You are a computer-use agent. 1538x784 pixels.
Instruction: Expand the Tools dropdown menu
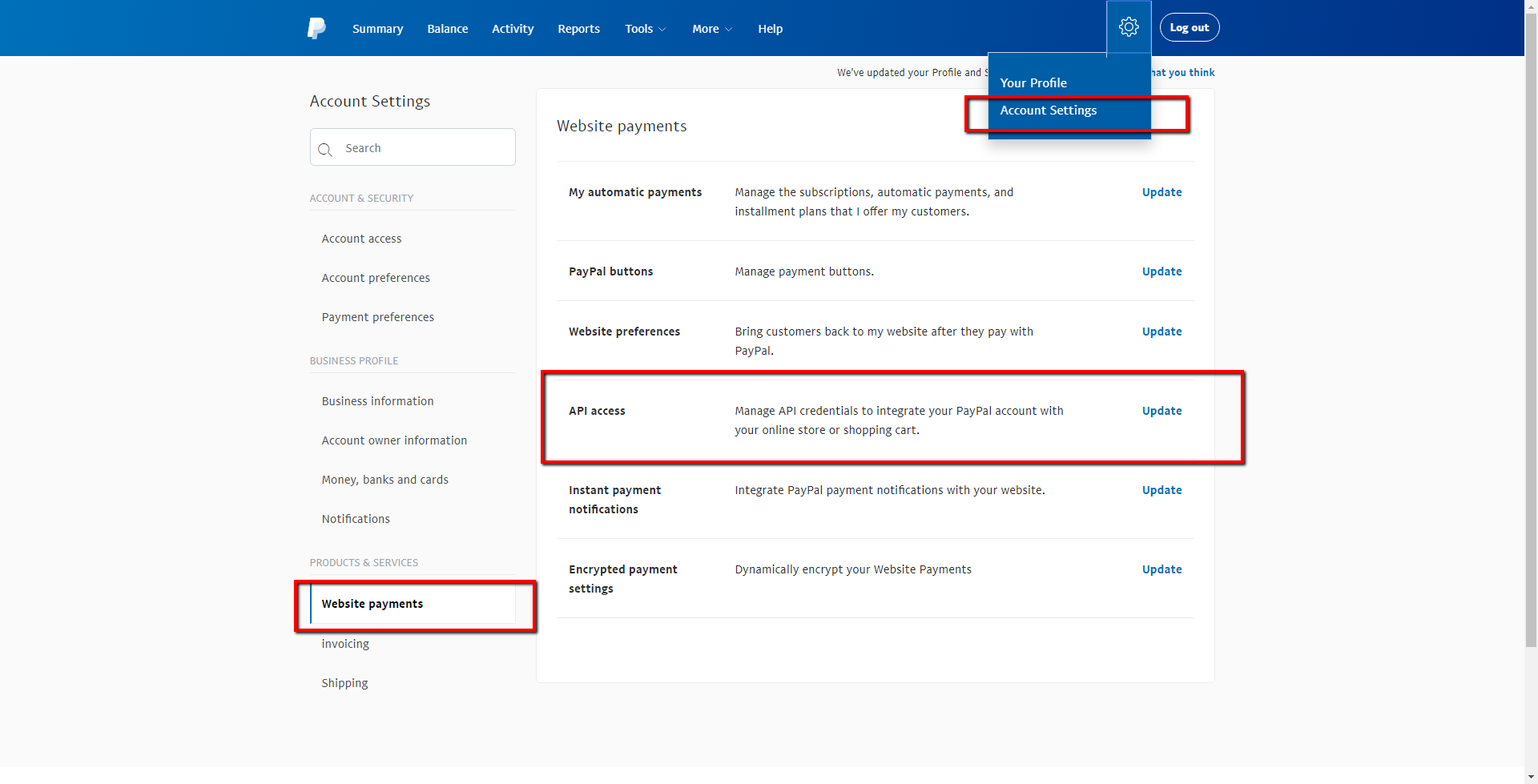click(645, 29)
